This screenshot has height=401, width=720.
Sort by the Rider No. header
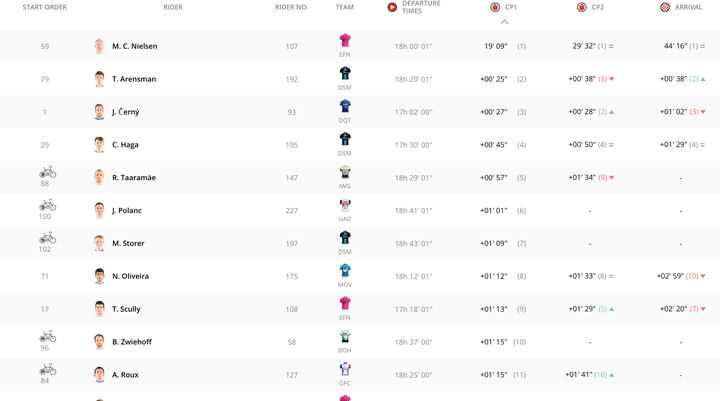point(292,7)
